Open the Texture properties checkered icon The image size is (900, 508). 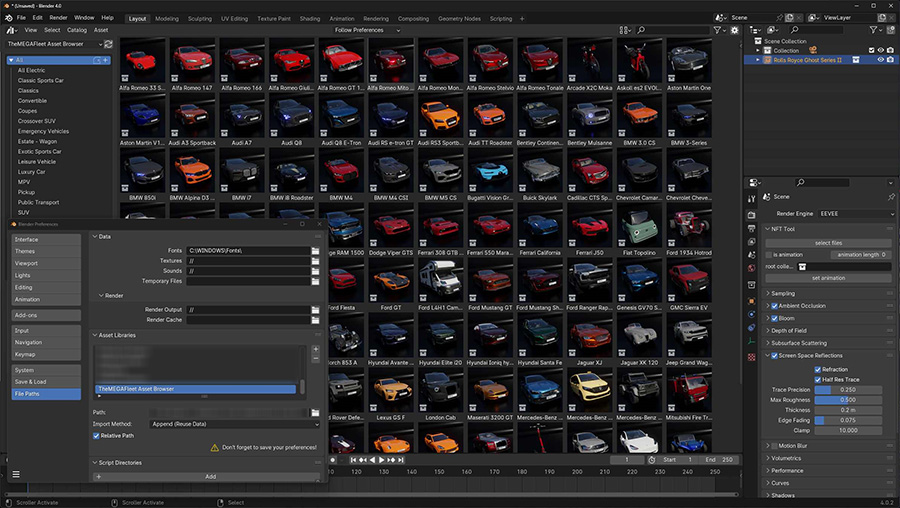coord(751,357)
